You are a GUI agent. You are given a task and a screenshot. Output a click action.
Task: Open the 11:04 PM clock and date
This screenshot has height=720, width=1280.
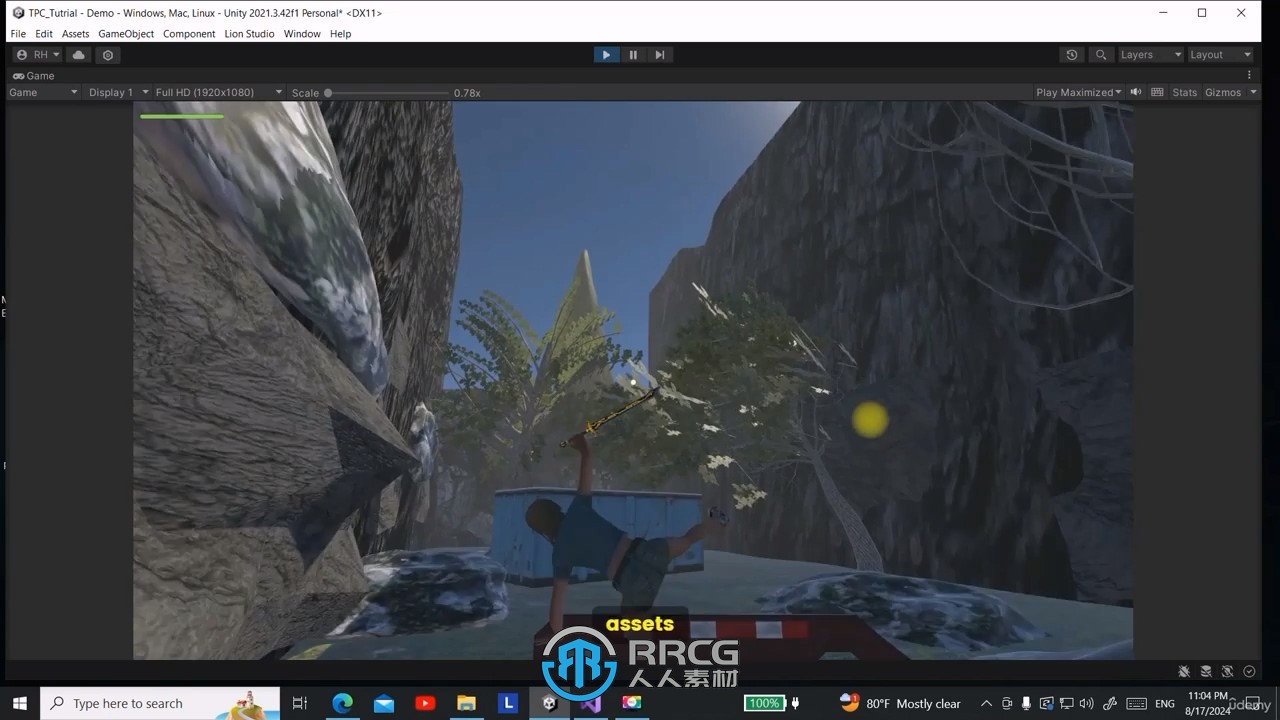point(1208,703)
